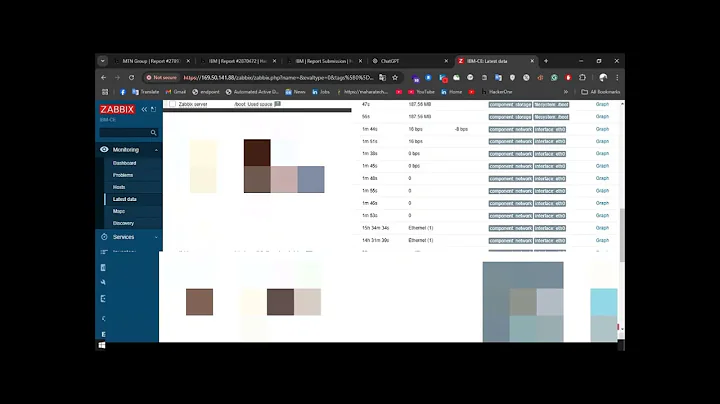
Task: Open Dashboard under Monitoring
Action: 124,163
